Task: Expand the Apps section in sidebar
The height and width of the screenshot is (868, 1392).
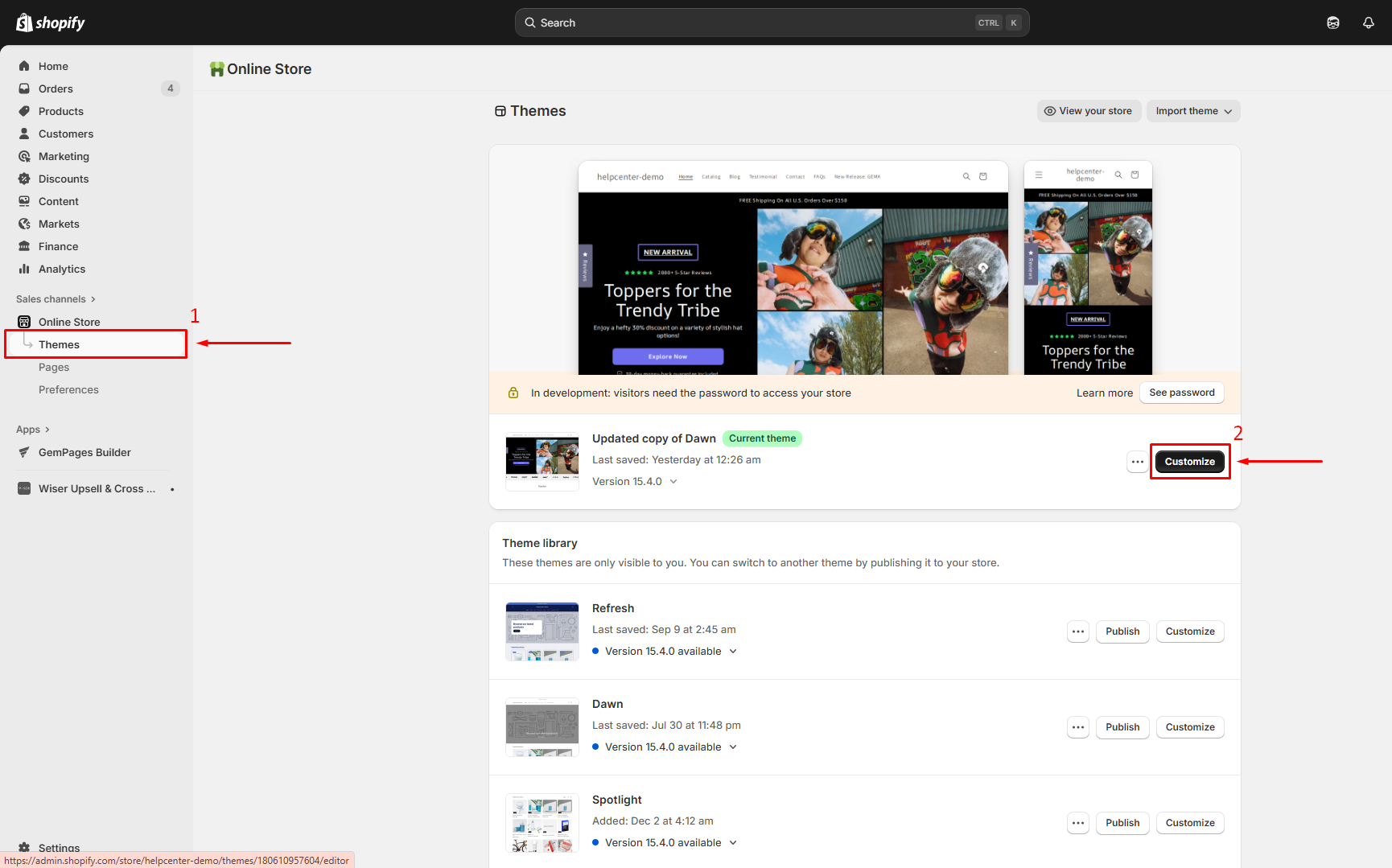Action: point(33,430)
